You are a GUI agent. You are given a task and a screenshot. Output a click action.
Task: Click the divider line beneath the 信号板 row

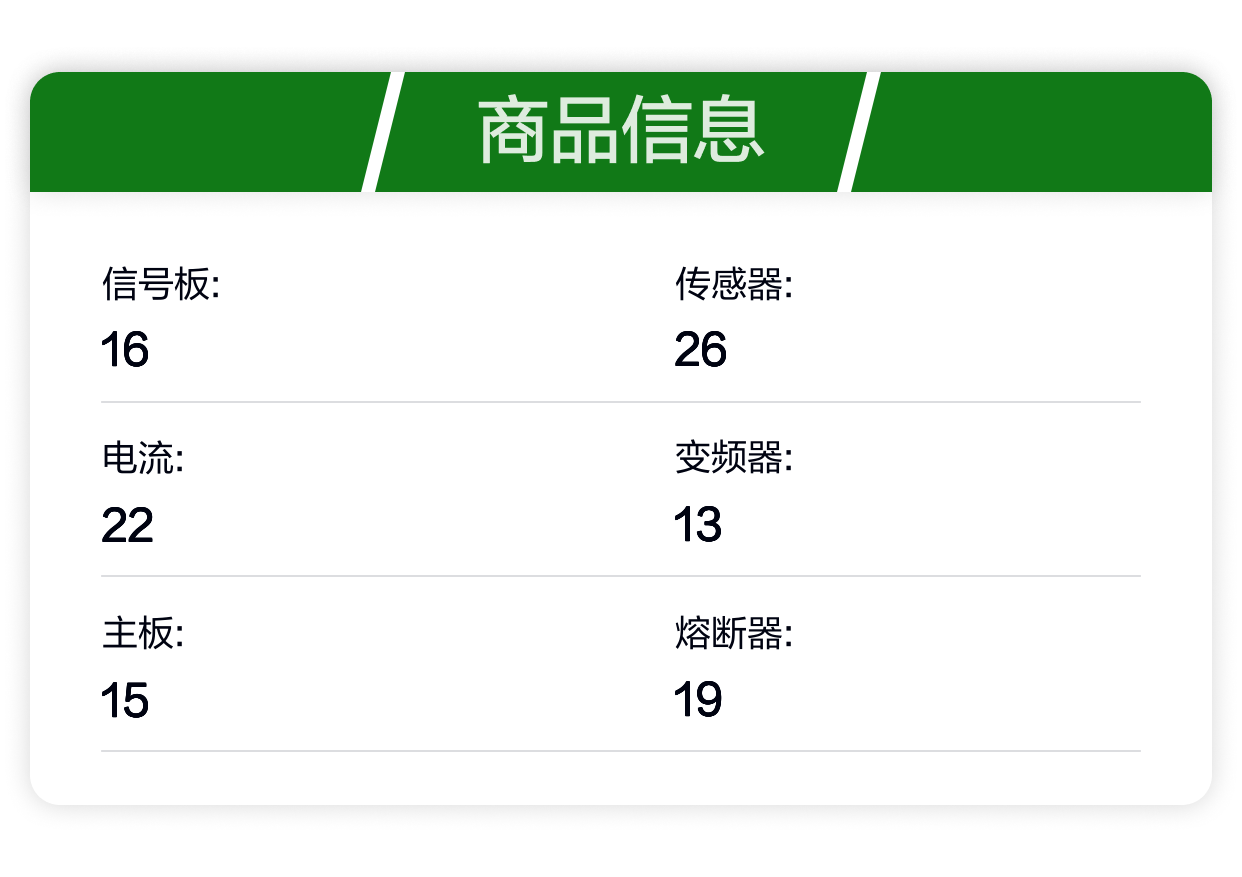[621, 402]
